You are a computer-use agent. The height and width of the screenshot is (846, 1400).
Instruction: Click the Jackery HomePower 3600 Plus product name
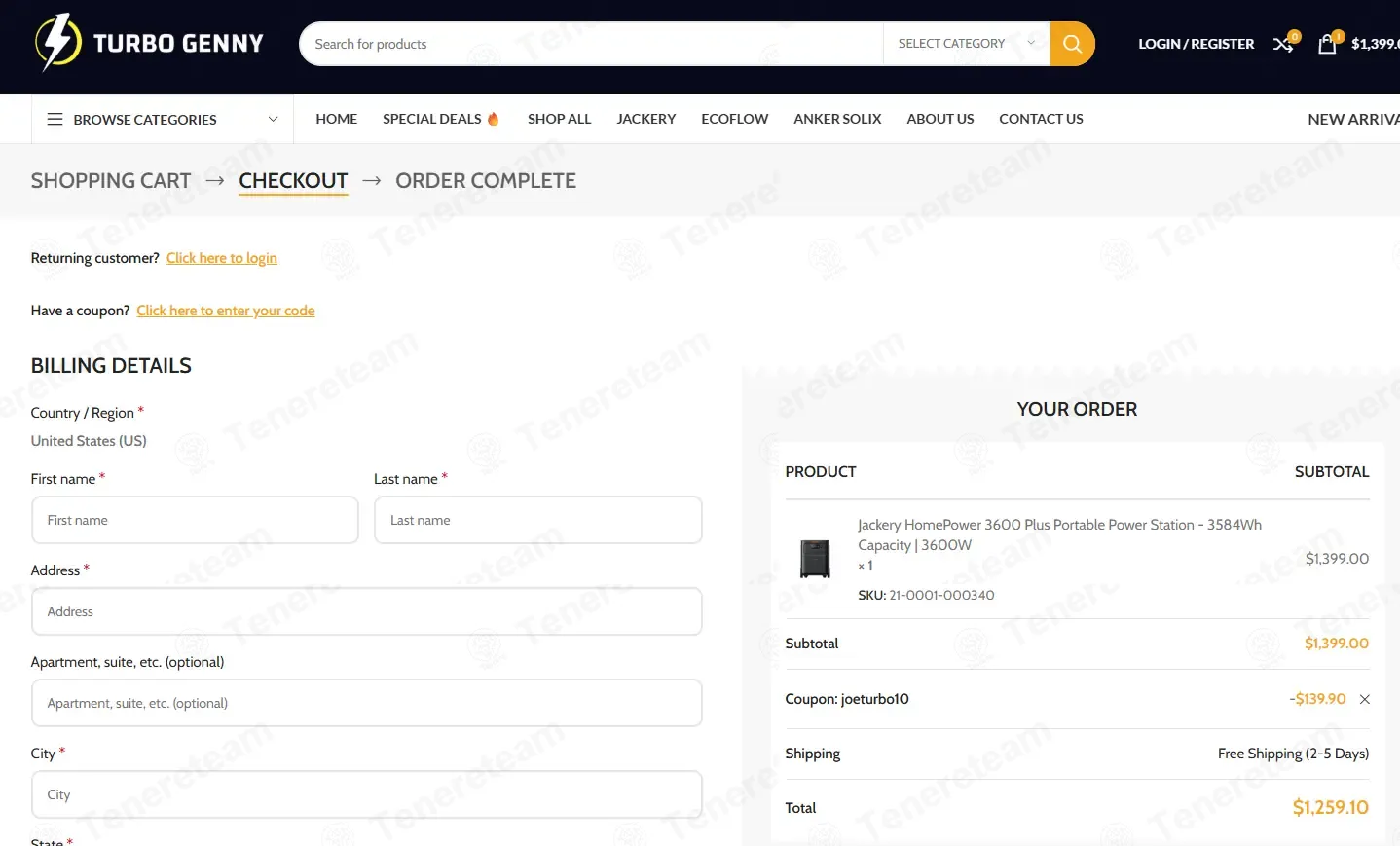click(x=1059, y=534)
